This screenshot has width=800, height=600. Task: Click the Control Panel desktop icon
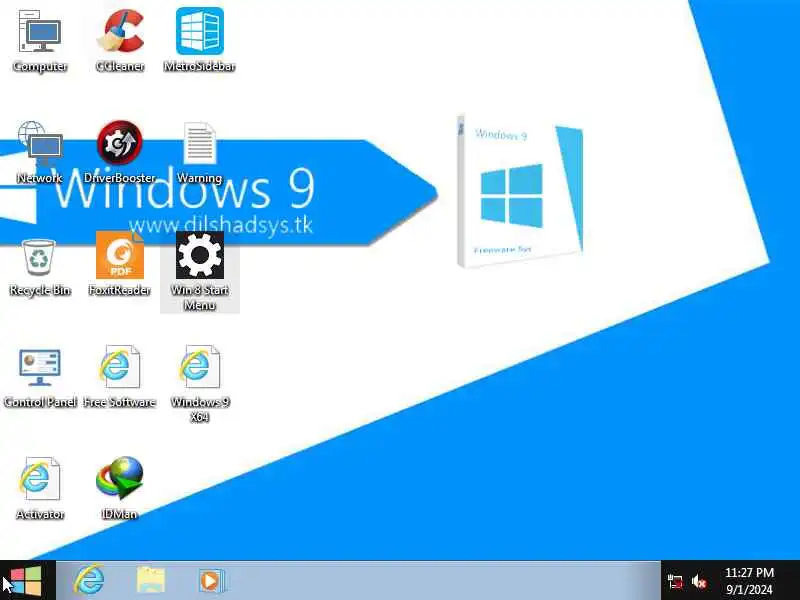(x=40, y=367)
